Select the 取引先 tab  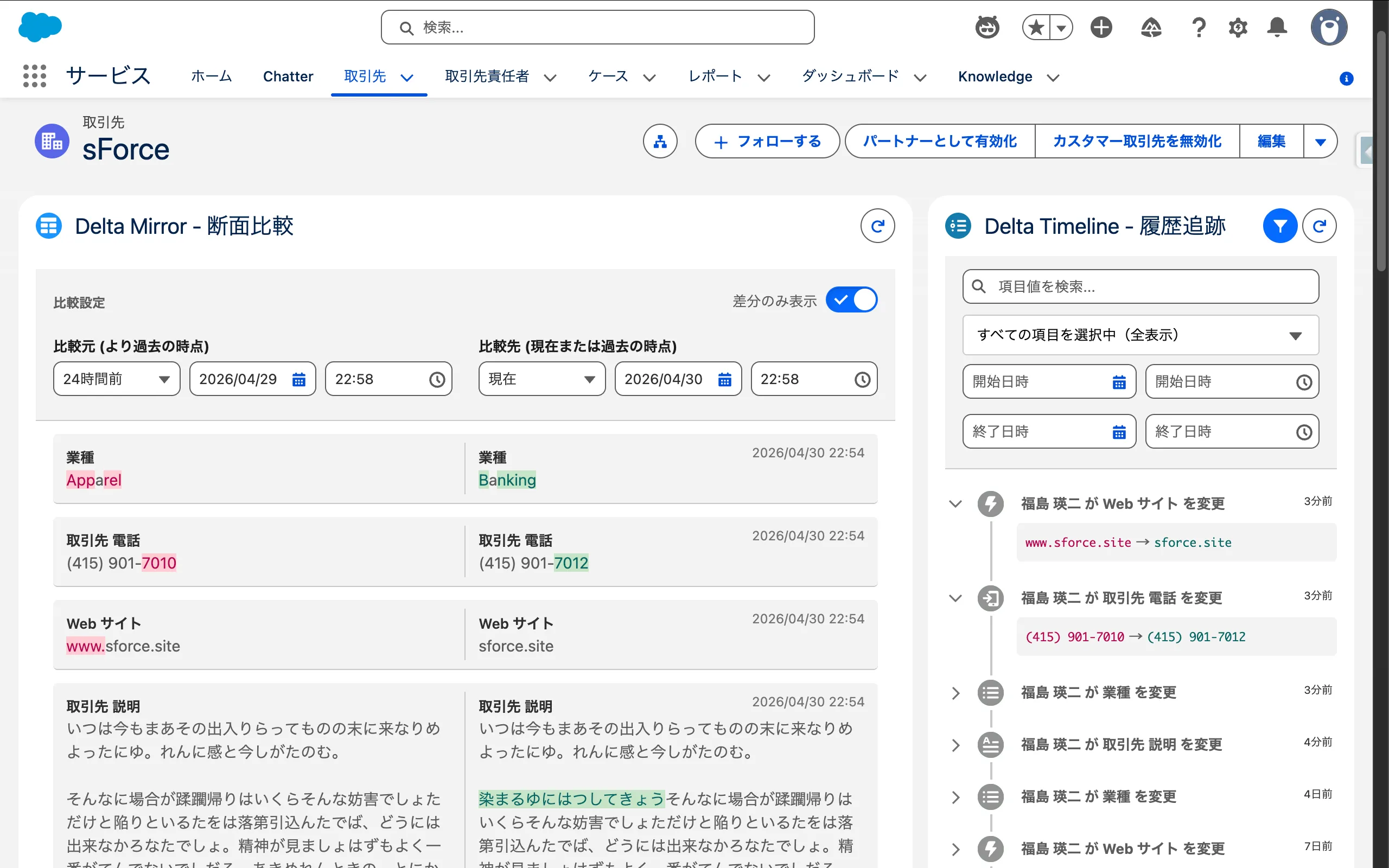365,76
